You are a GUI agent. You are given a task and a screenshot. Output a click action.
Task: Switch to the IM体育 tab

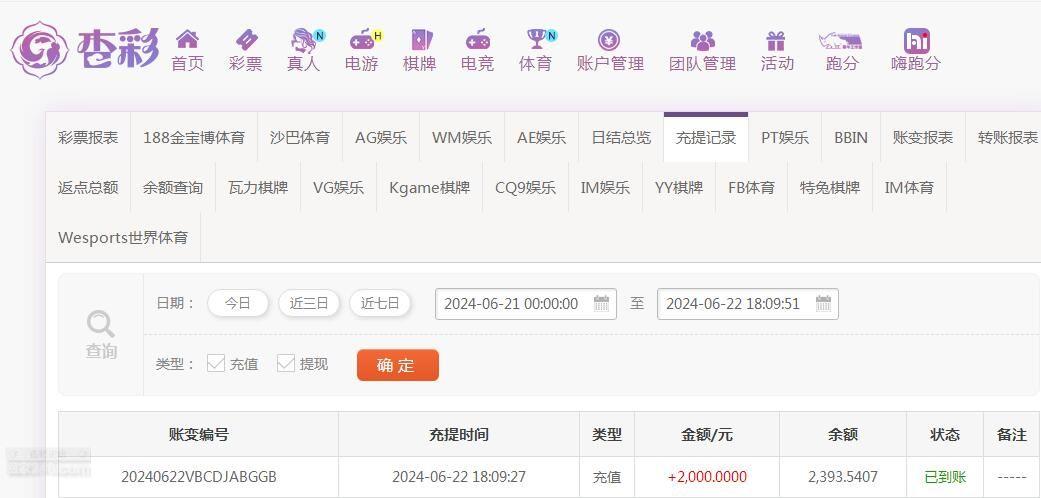pyautogui.click(x=910, y=188)
